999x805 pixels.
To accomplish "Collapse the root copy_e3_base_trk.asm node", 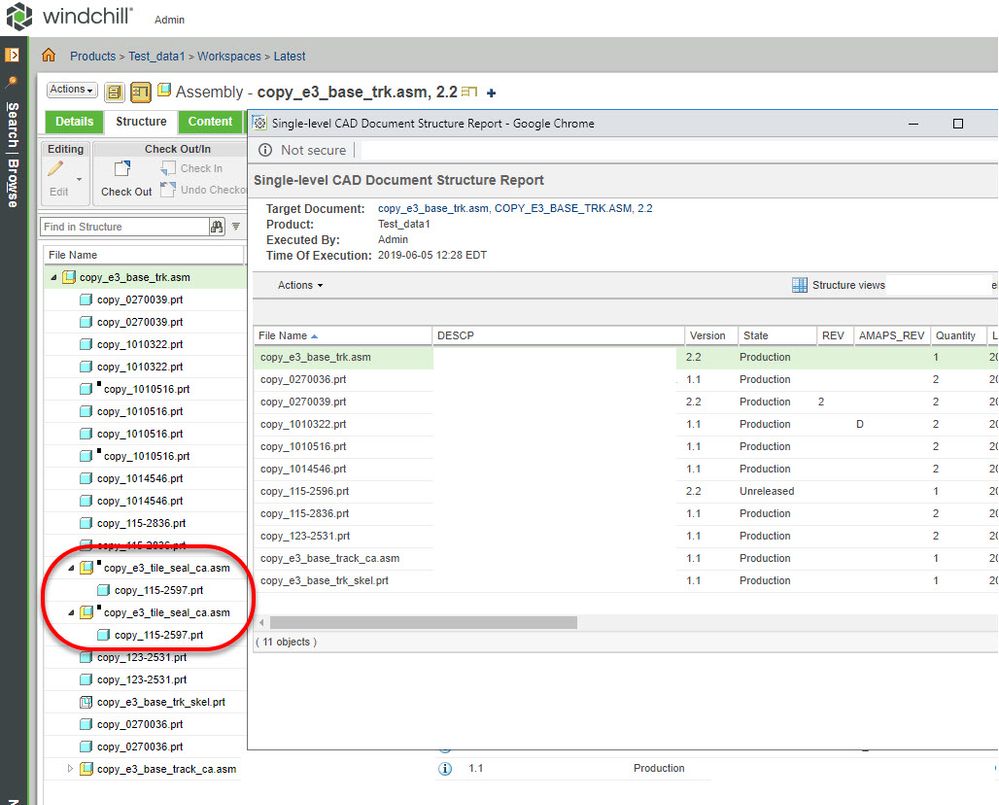I will click(54, 277).
